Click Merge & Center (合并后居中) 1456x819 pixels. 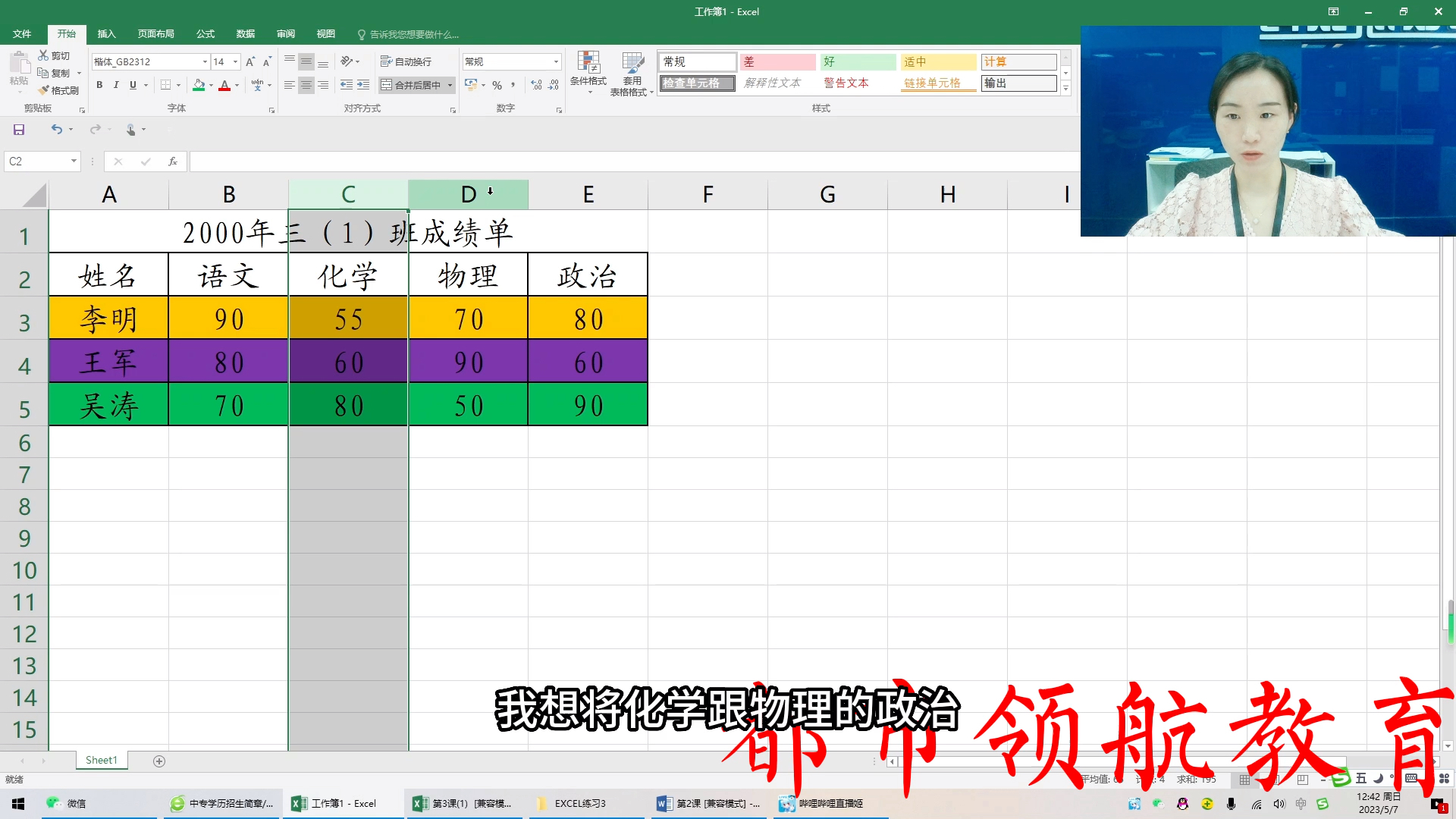(x=416, y=85)
